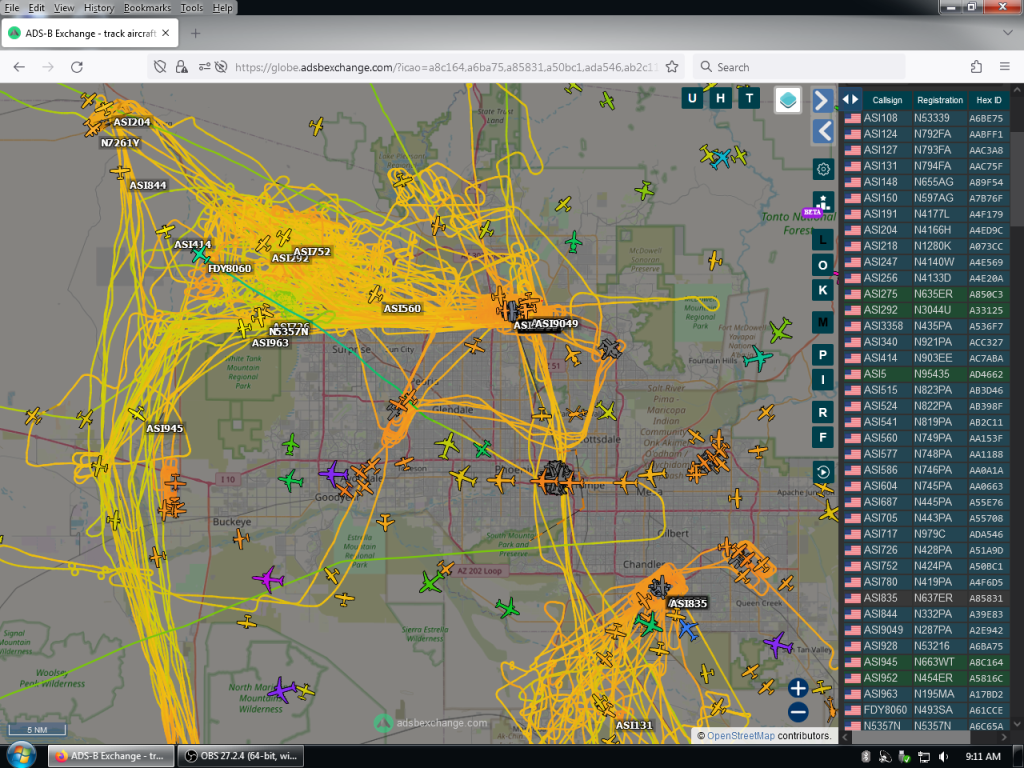Click ASI945 aircraft label on map
1024x768 pixels.
[165, 428]
